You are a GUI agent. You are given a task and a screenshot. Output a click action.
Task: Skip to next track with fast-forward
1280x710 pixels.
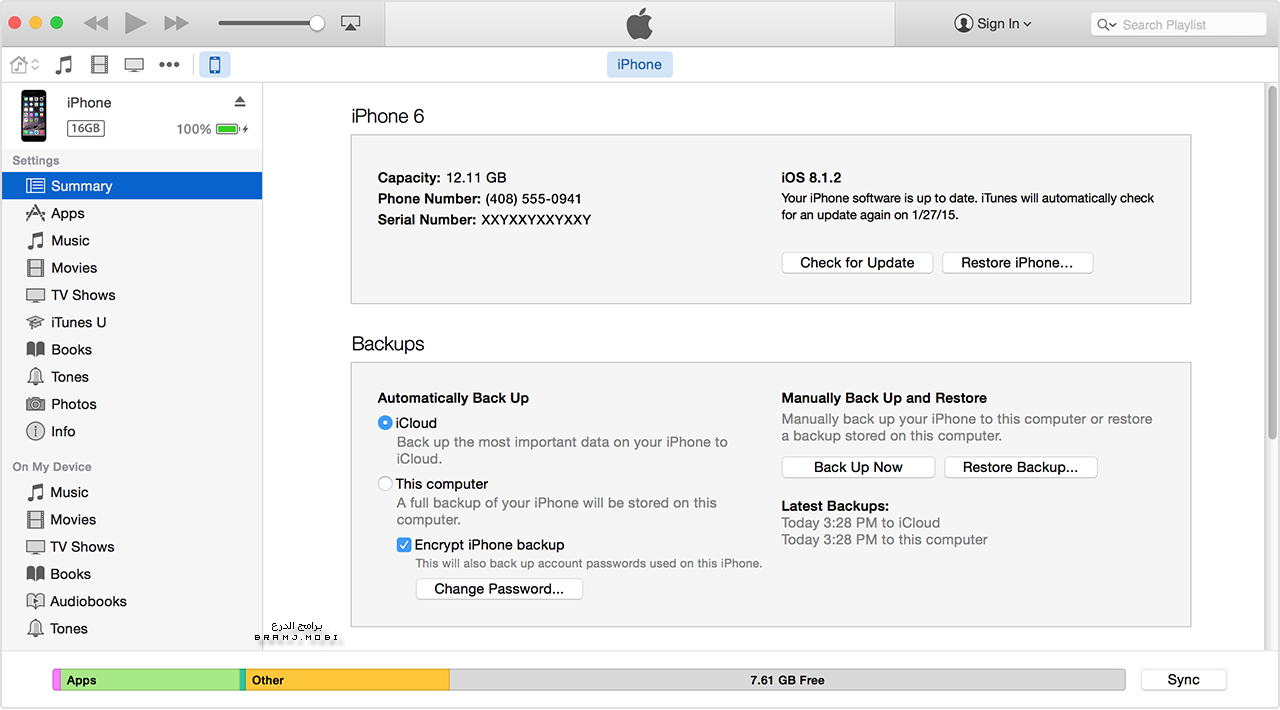pyautogui.click(x=176, y=23)
